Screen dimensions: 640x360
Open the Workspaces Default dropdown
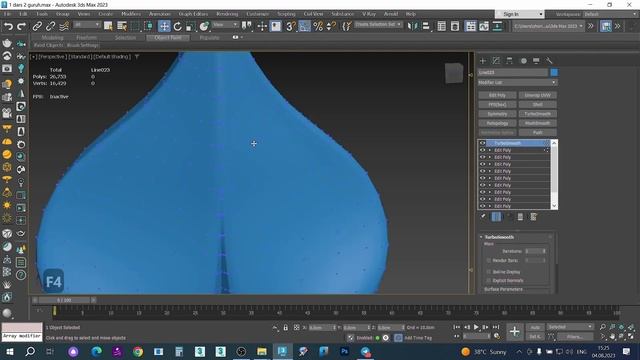click(x=610, y=14)
